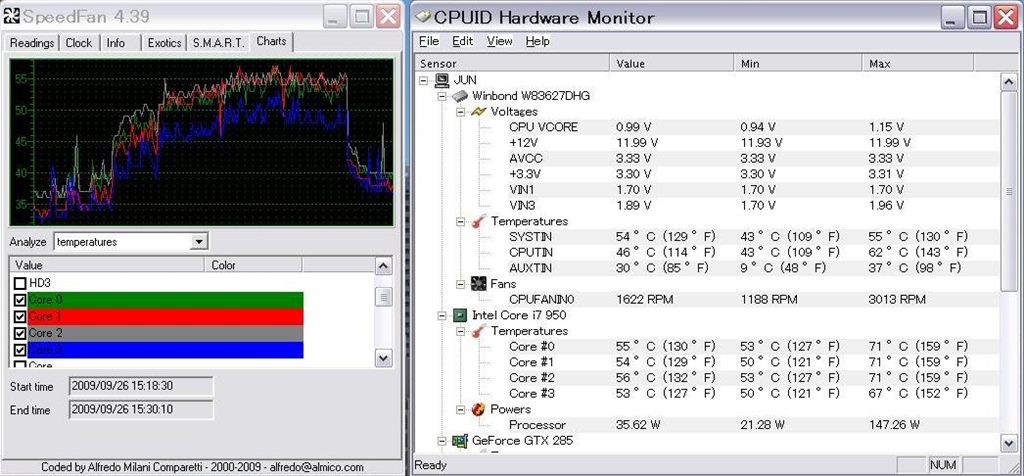Collapse the JUN tree node
1024x476 pixels.
tap(423, 80)
